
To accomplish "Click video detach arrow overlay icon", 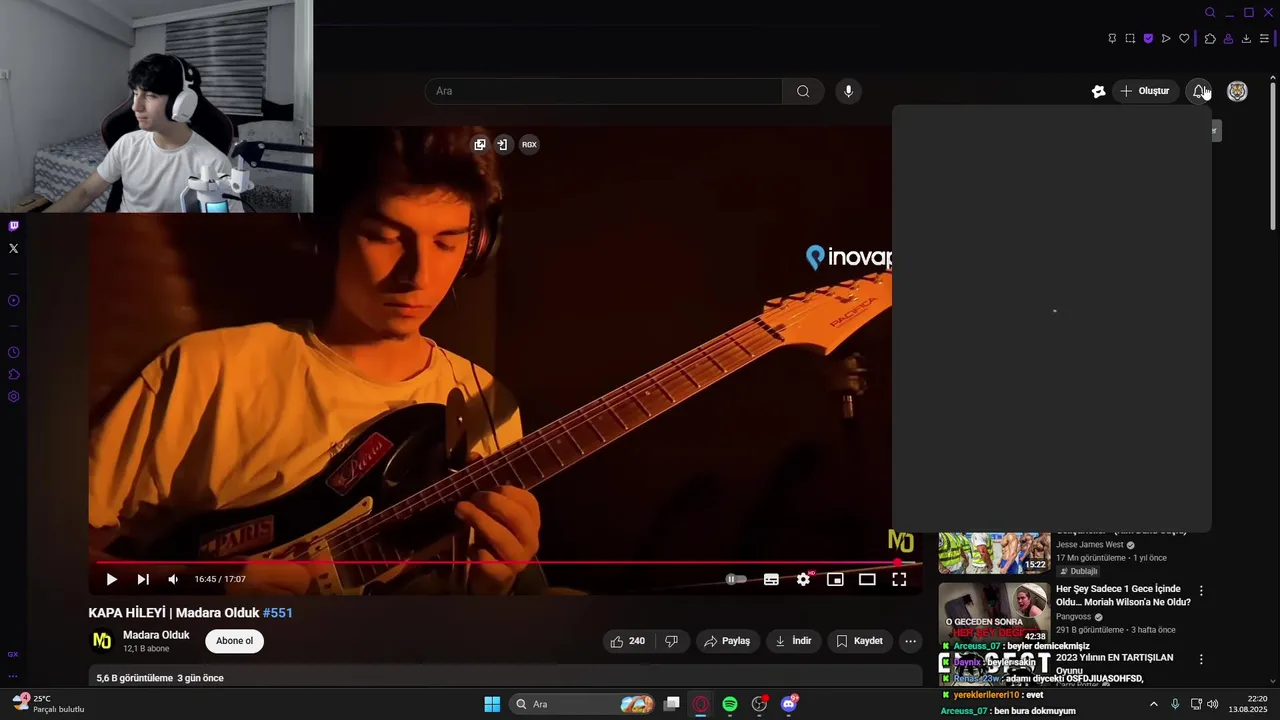I will coord(502,144).
